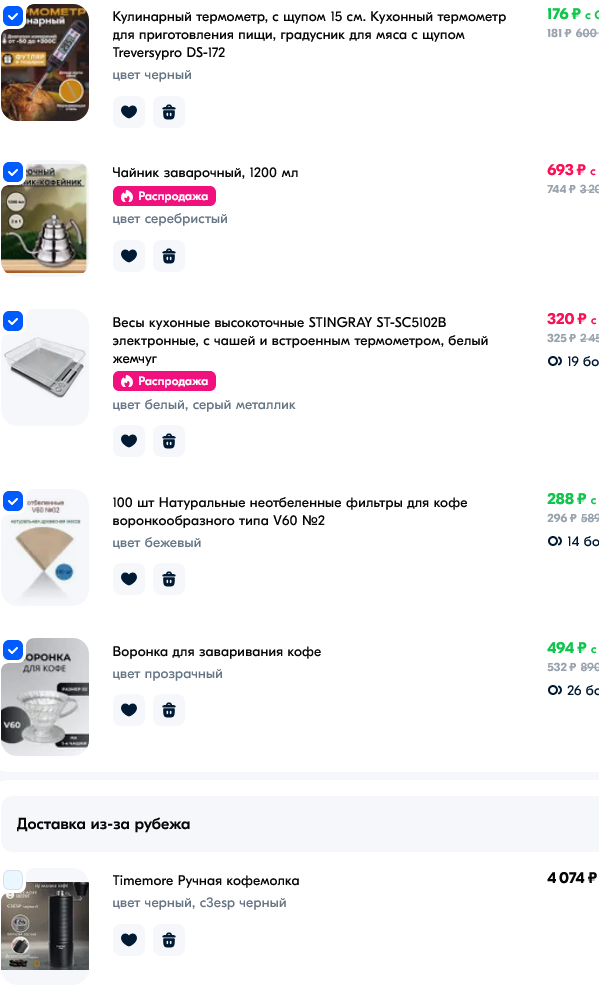Delete Воронка для заваривания кофе from cart
The width and height of the screenshot is (599, 988).
169,710
